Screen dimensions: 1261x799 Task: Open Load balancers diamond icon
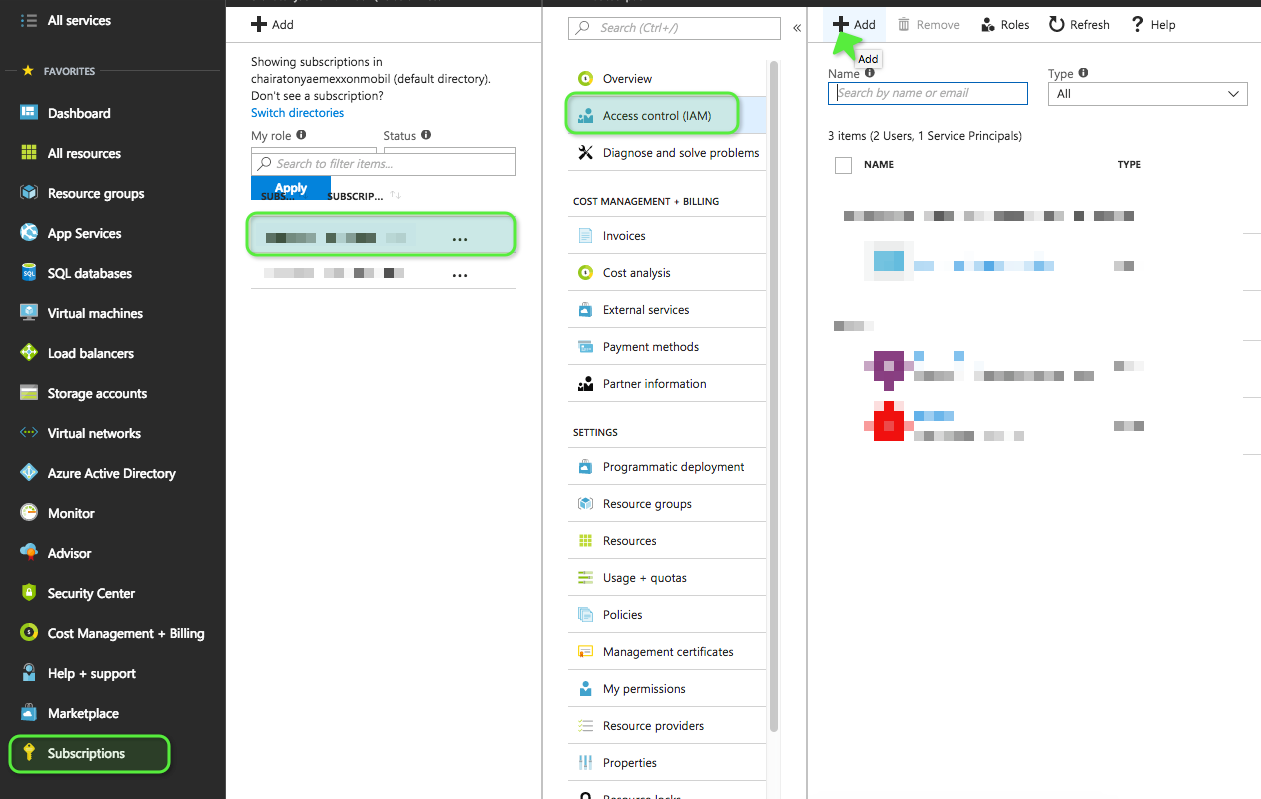(29, 353)
